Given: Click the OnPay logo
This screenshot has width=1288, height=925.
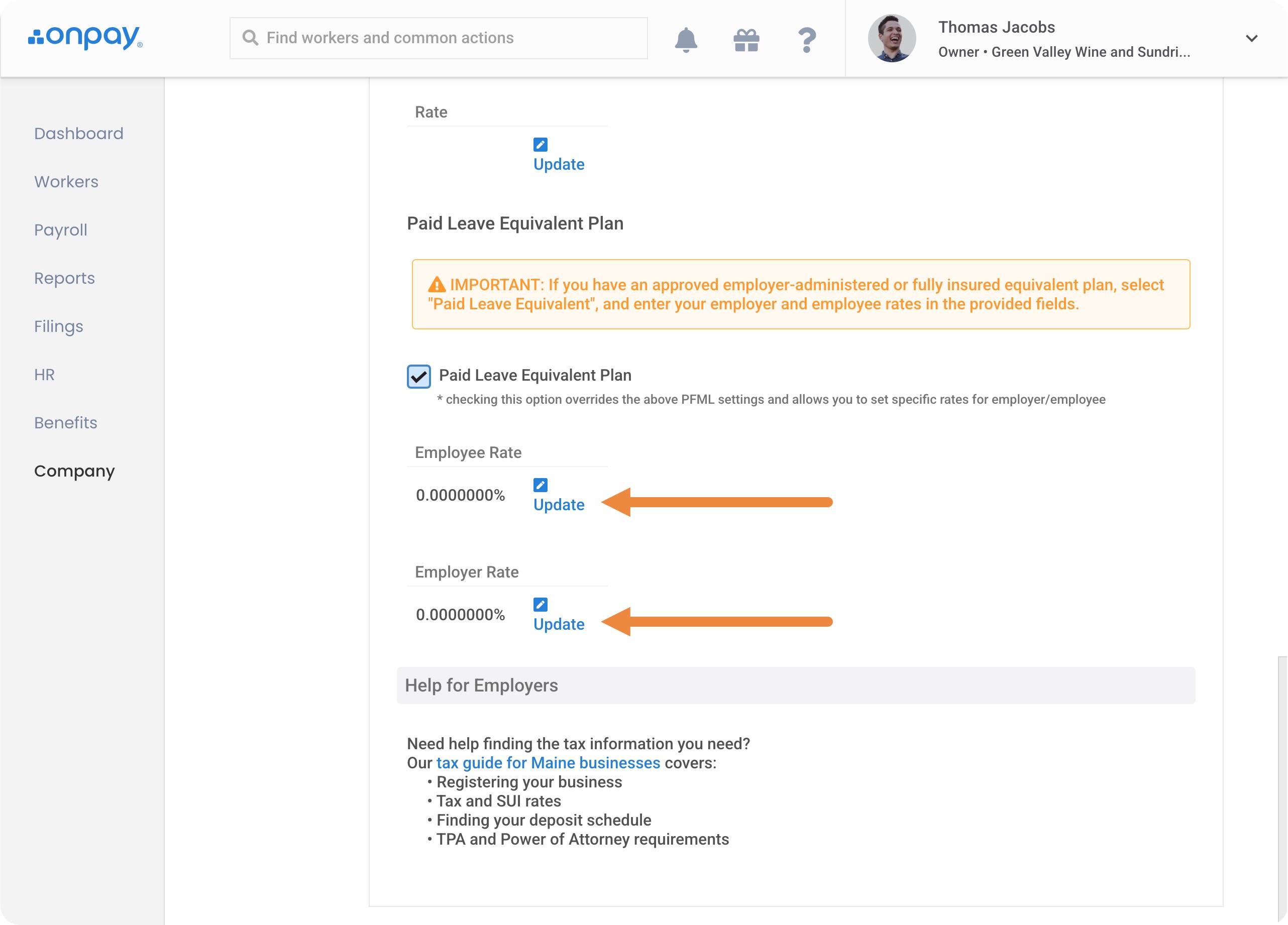Looking at the screenshot, I should coord(85,38).
